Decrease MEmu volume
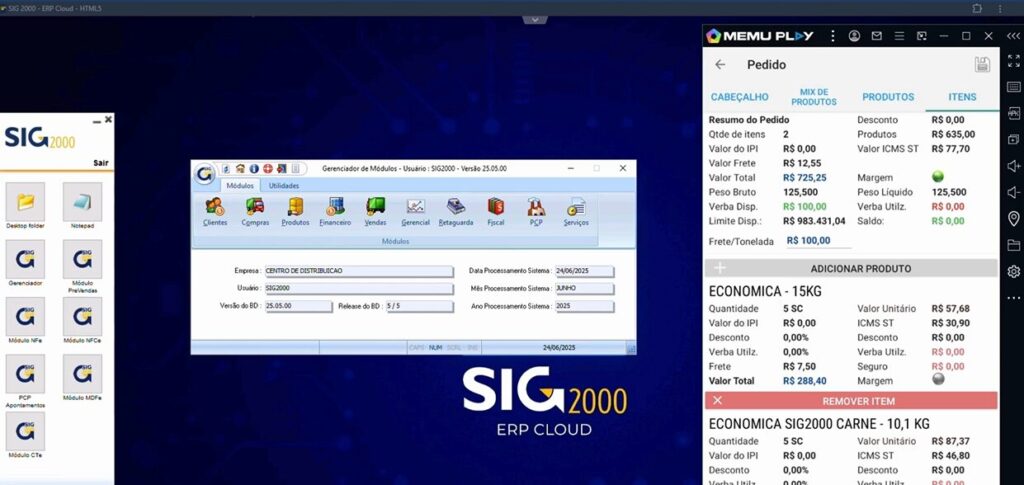1024x485 pixels. [1014, 192]
